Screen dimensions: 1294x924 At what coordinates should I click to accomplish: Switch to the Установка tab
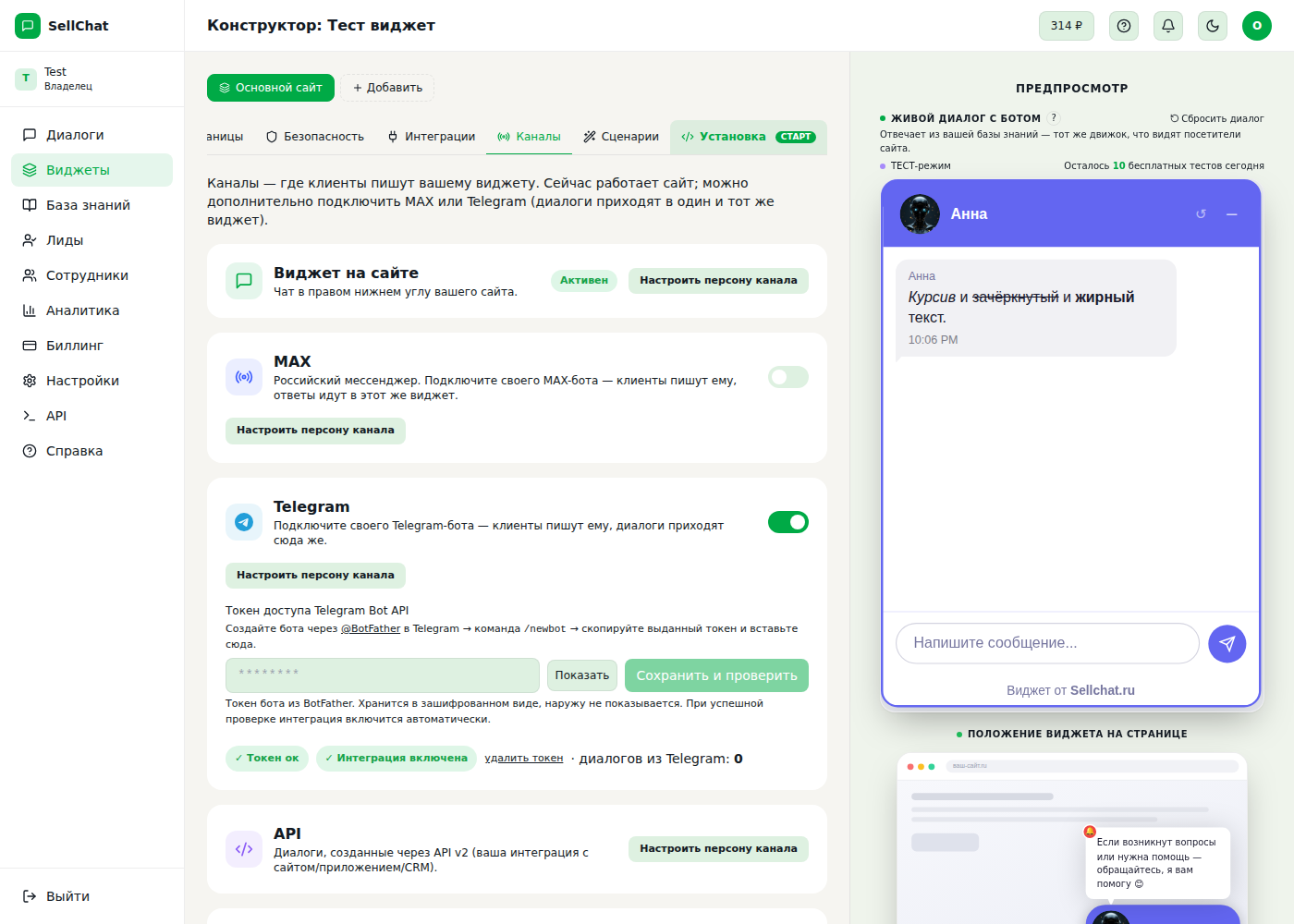point(749,137)
